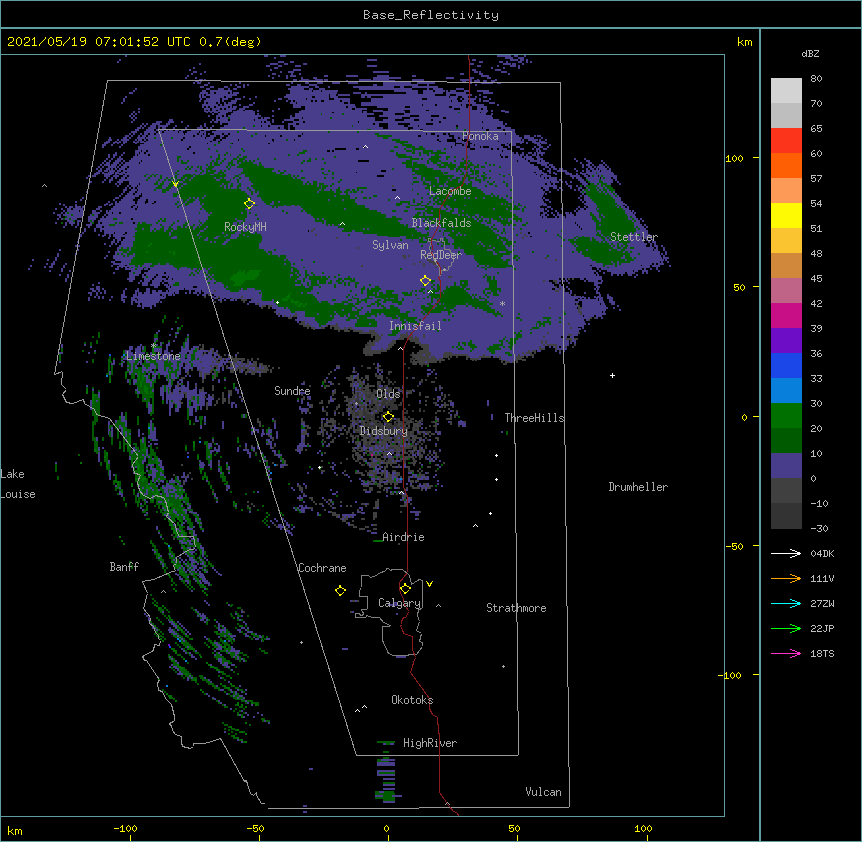862x842 pixels.
Task: Click the white plus marker west of Drumheller
Action: click(612, 375)
